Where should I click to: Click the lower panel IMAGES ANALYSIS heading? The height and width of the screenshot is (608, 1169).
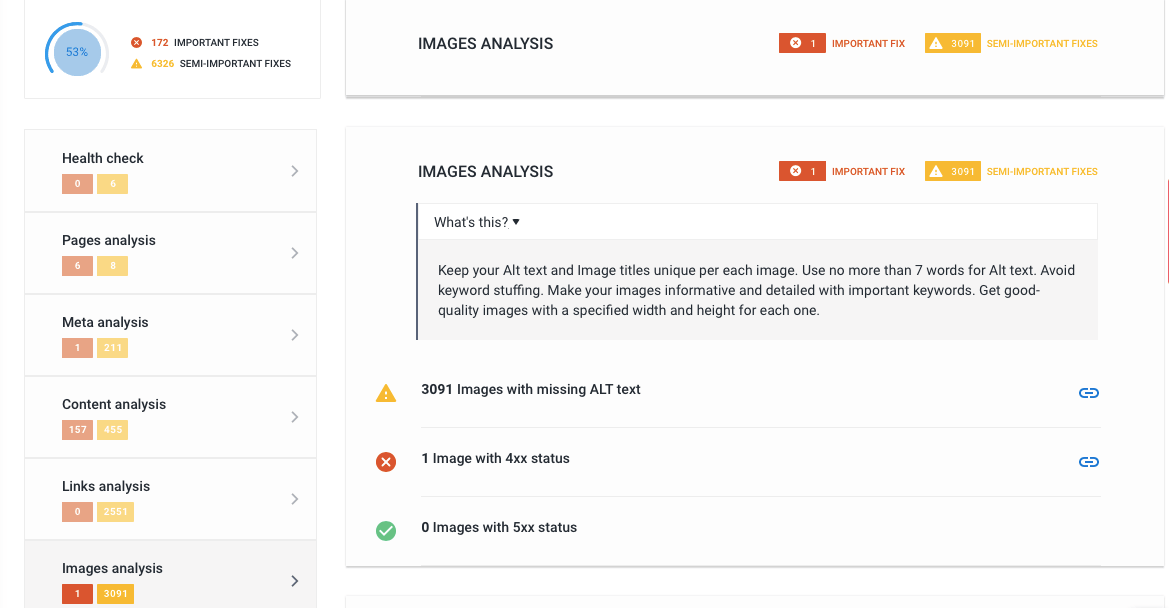point(485,172)
